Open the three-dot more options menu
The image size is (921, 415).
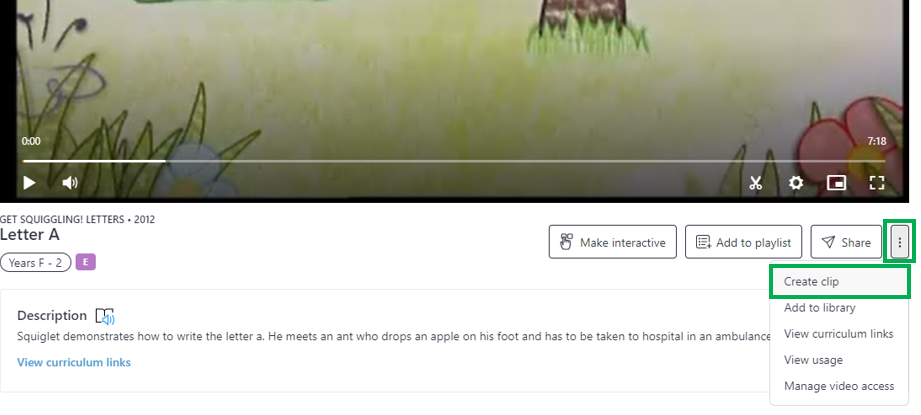click(x=899, y=242)
